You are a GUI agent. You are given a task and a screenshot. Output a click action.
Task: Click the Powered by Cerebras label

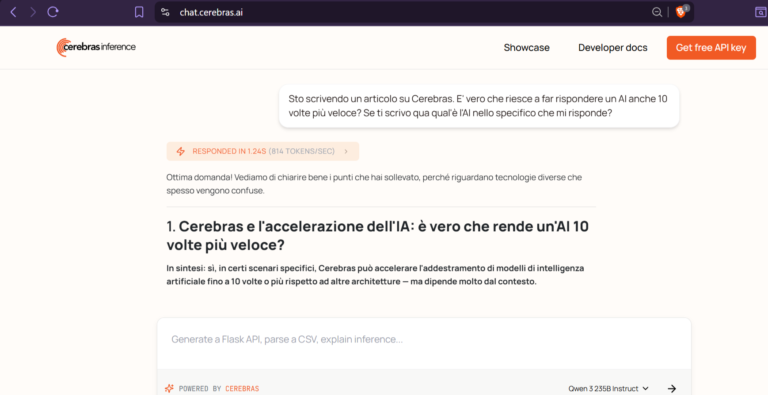(219, 388)
